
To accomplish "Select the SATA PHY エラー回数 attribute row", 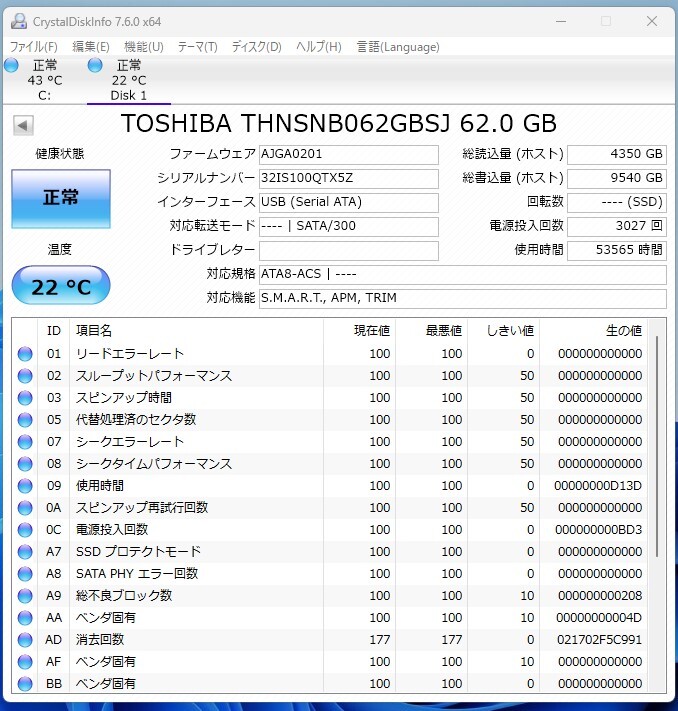I will click(330, 574).
